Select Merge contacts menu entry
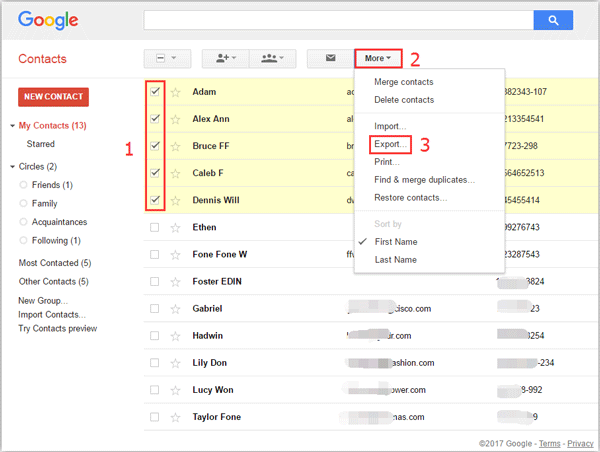 point(403,82)
